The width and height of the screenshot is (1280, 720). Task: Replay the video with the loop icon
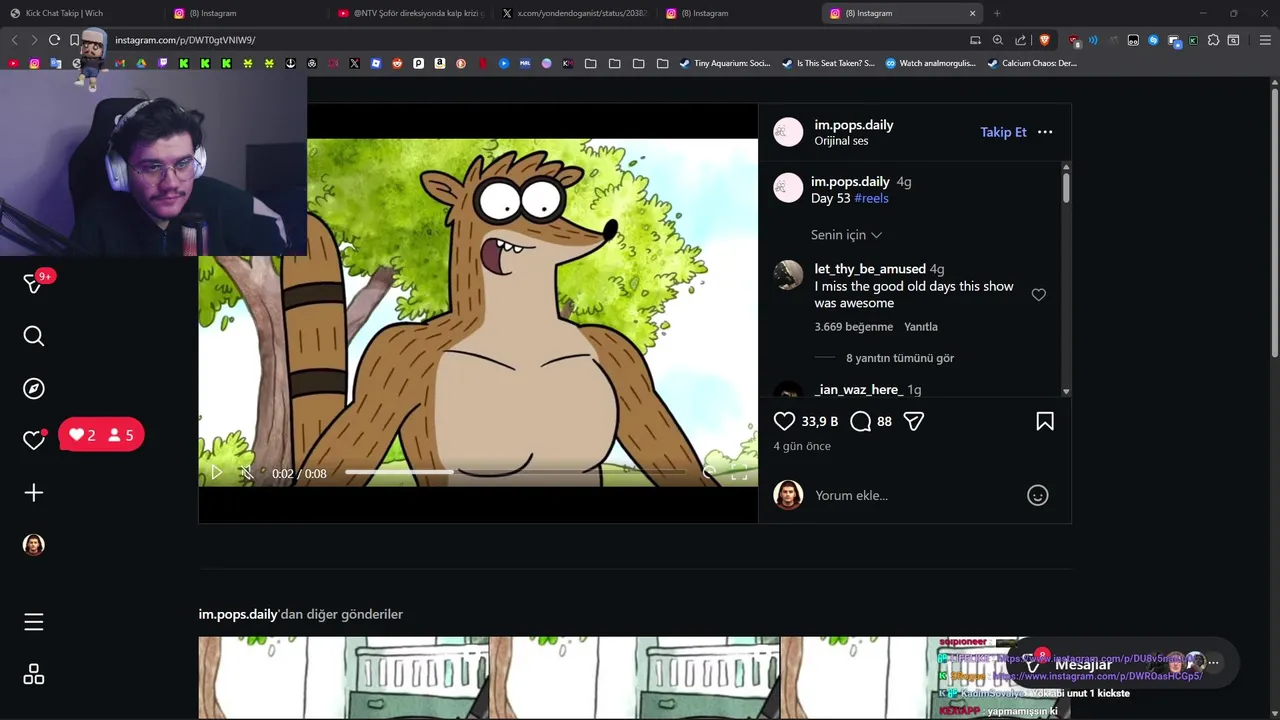709,473
